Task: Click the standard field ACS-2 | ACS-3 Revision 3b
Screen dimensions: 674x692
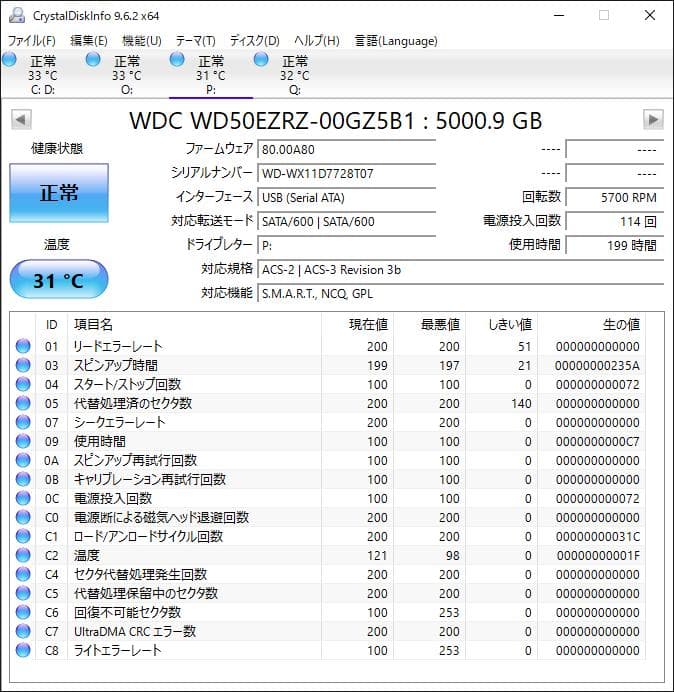Action: [460, 269]
